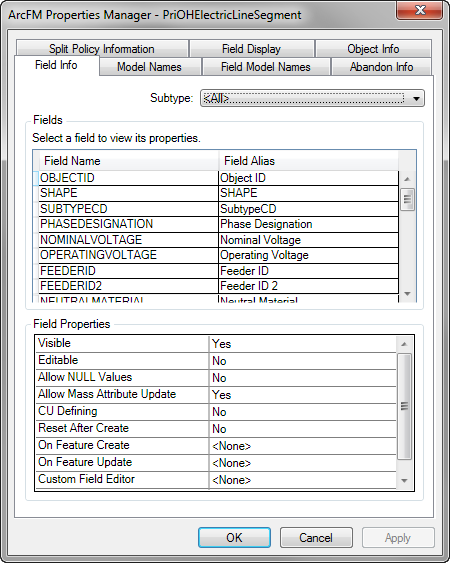
Task: Select the OPERATINGVOLTAGE field
Action: 129,255
